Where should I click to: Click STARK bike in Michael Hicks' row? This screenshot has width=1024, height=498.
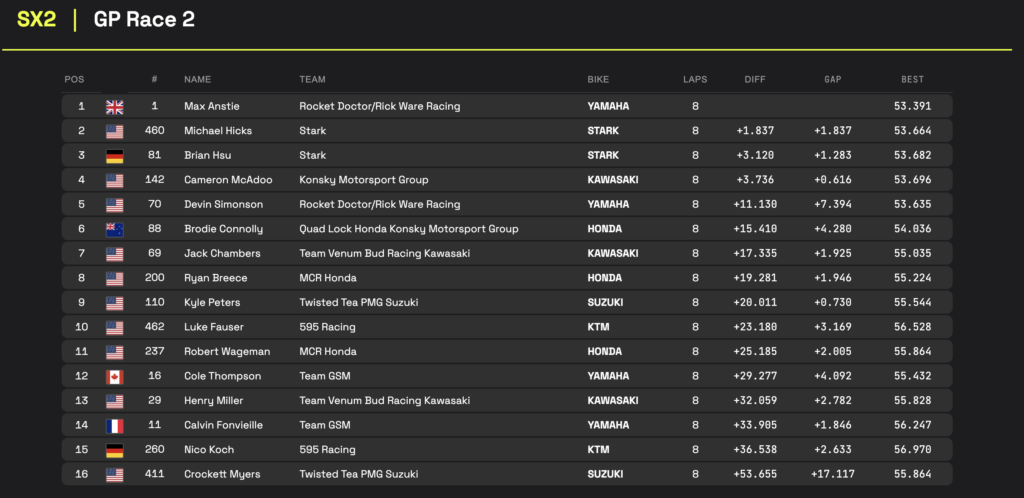(603, 131)
